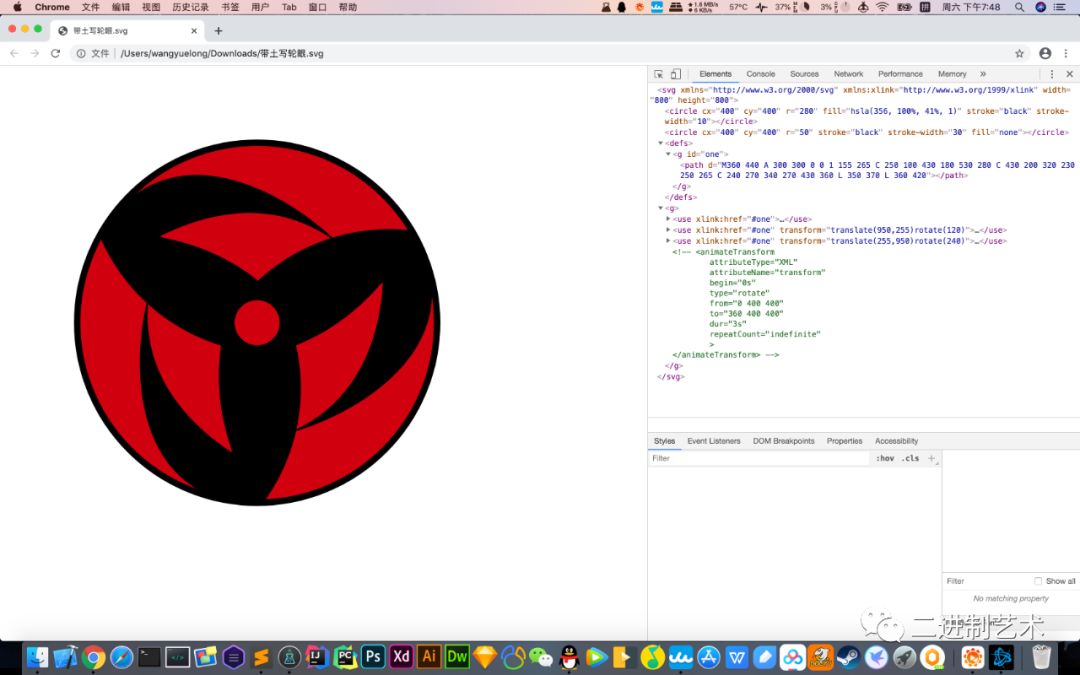Open the 视图 menu
The image size is (1080, 675).
click(x=151, y=7)
